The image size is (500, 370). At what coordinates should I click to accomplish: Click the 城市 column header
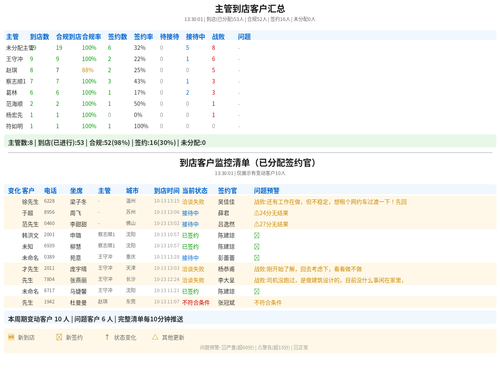click(x=132, y=191)
